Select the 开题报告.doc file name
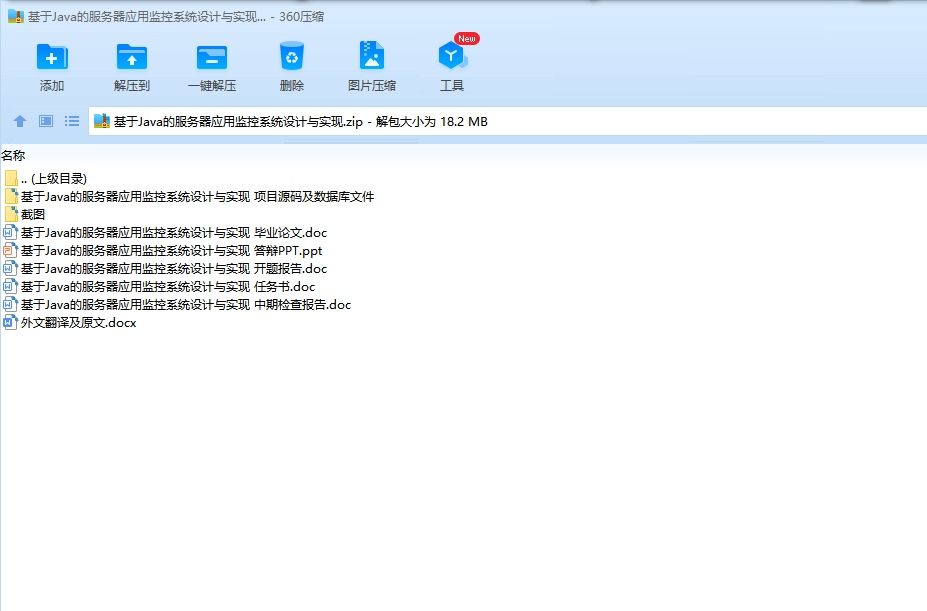 click(x=174, y=269)
